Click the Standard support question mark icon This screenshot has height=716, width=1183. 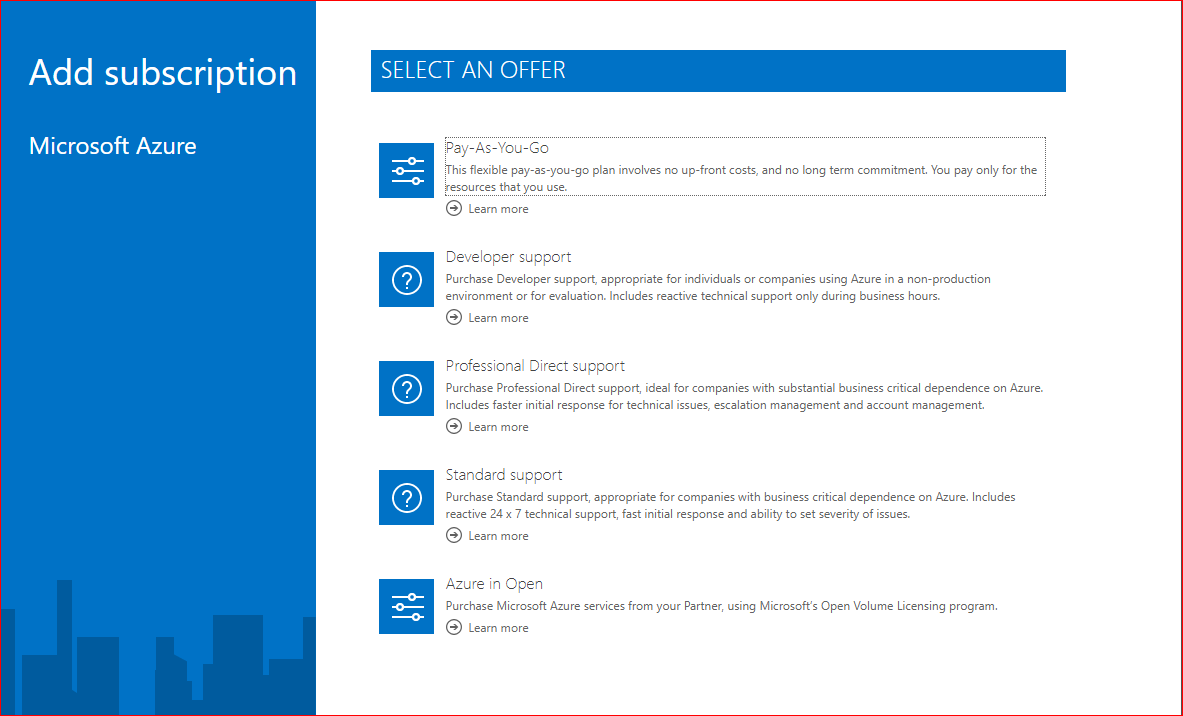point(406,497)
